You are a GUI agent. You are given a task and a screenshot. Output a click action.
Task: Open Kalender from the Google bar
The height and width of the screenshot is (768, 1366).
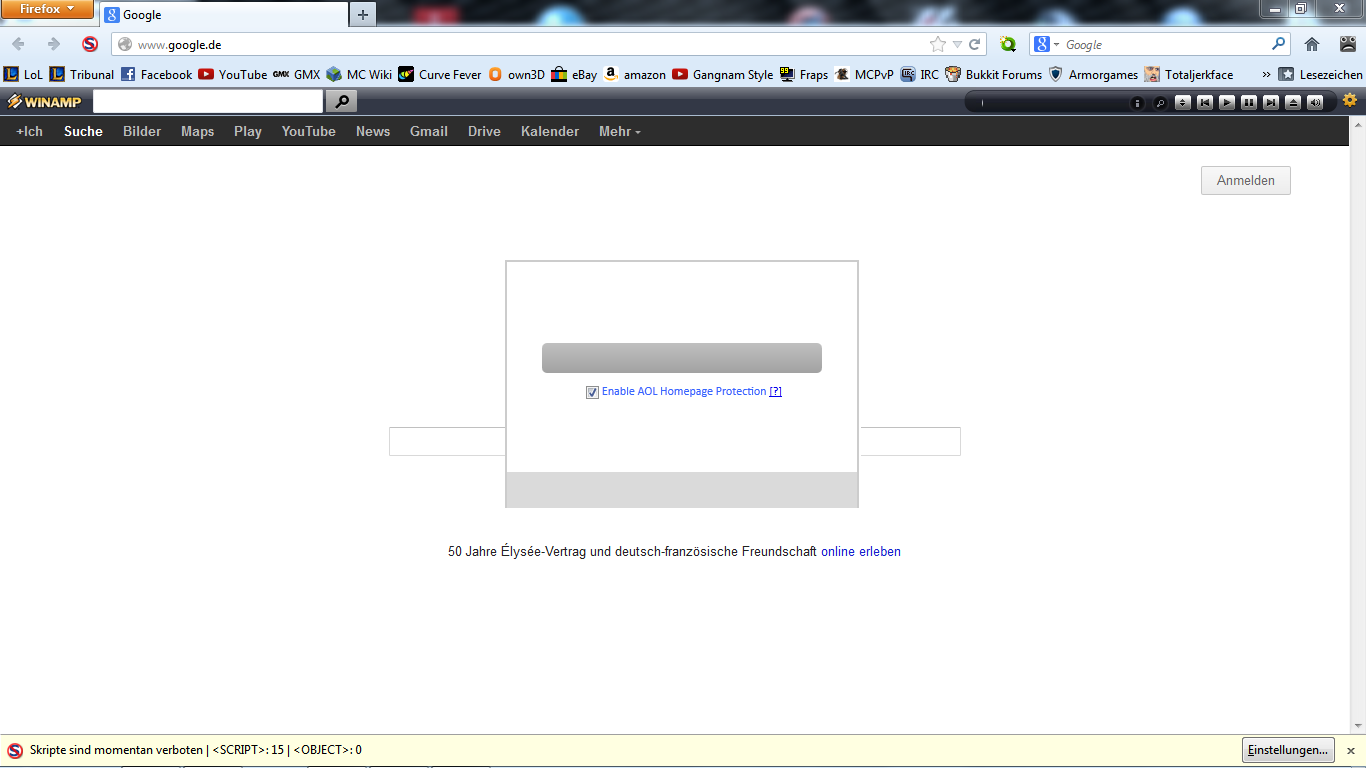(550, 131)
